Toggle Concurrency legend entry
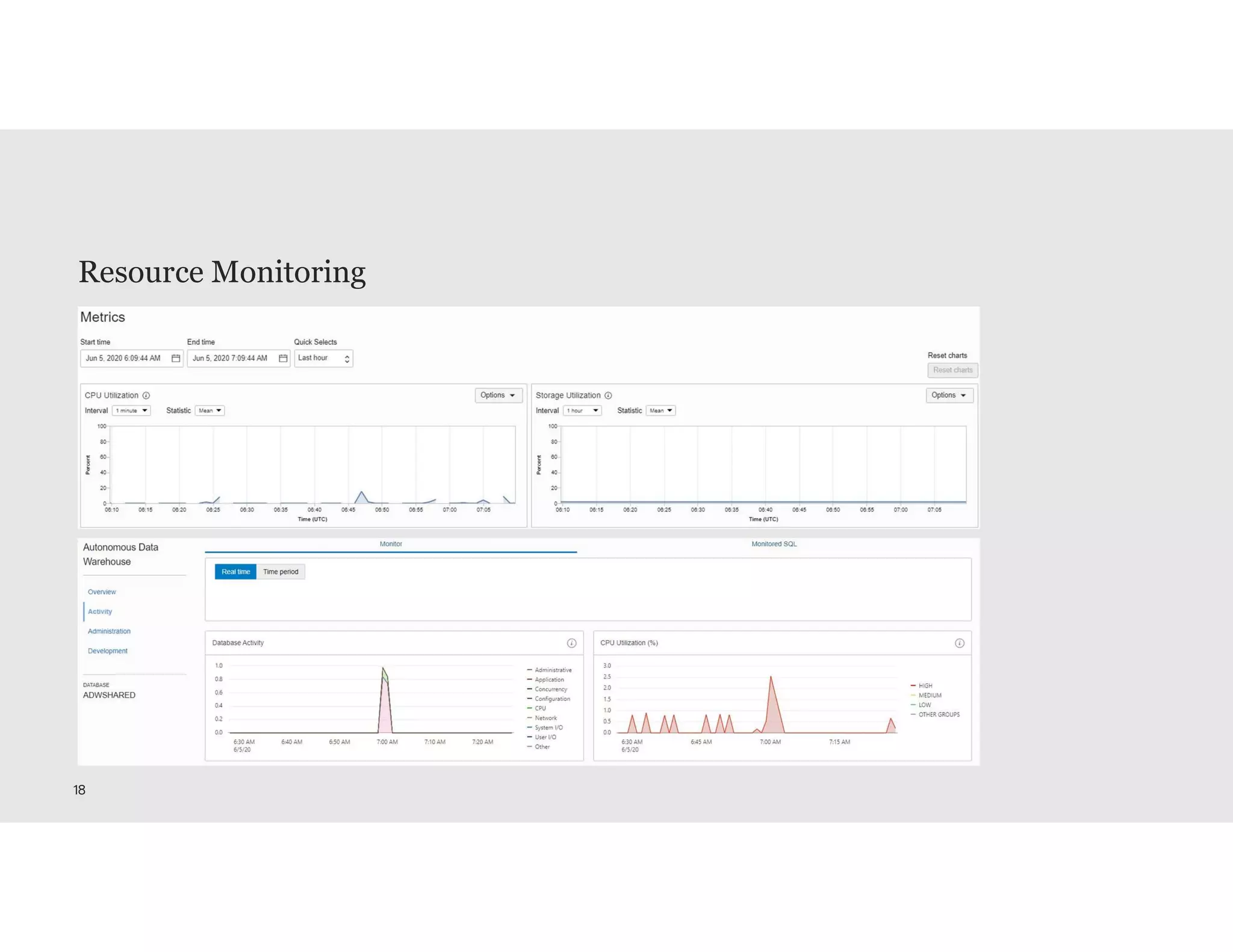 click(547, 689)
